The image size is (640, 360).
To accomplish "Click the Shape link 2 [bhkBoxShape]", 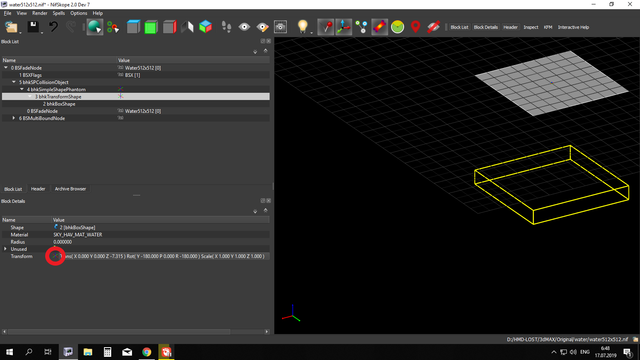I will [75, 227].
